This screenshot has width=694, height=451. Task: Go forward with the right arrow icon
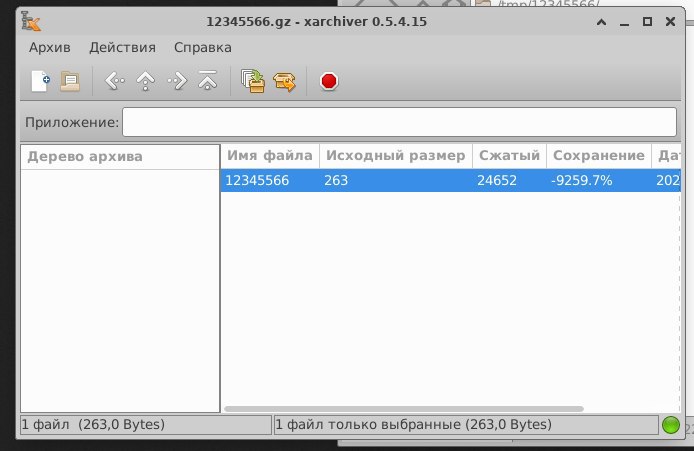pos(177,81)
